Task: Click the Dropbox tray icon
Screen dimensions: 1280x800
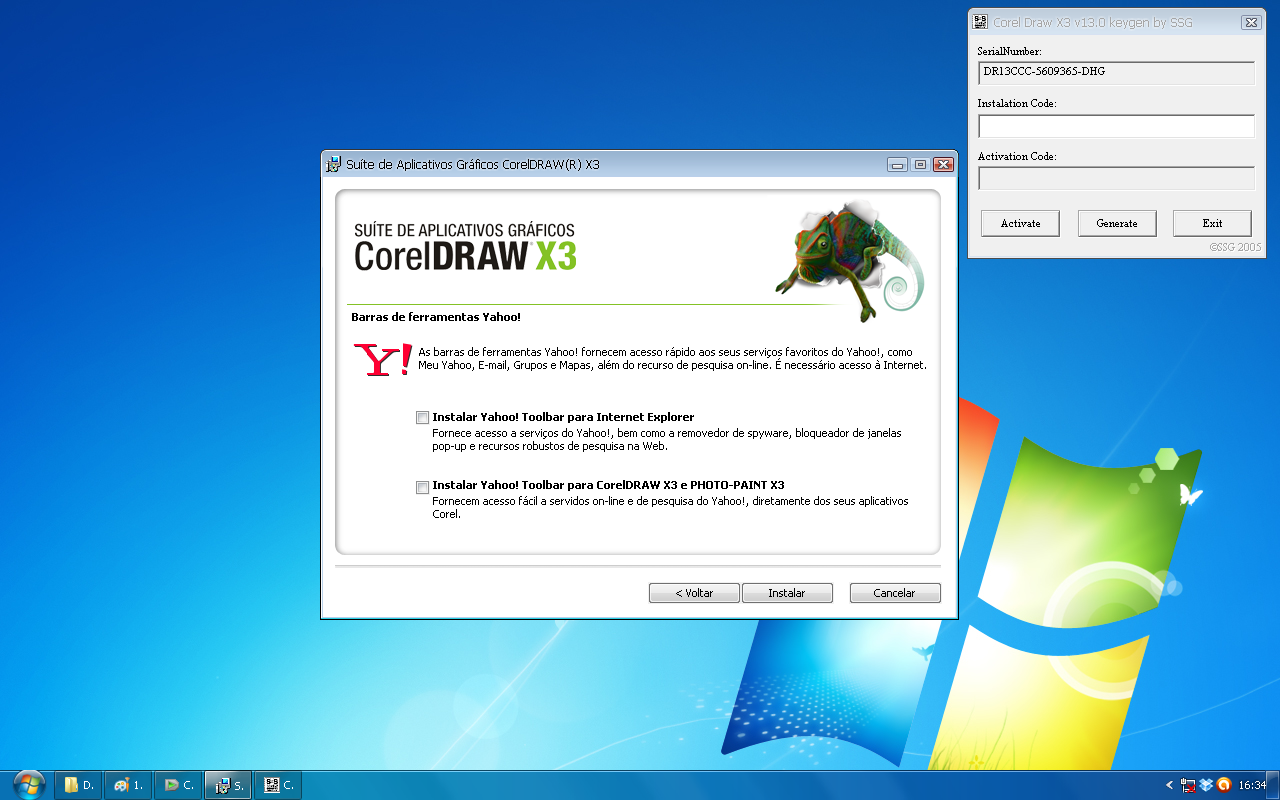Action: point(1207,785)
